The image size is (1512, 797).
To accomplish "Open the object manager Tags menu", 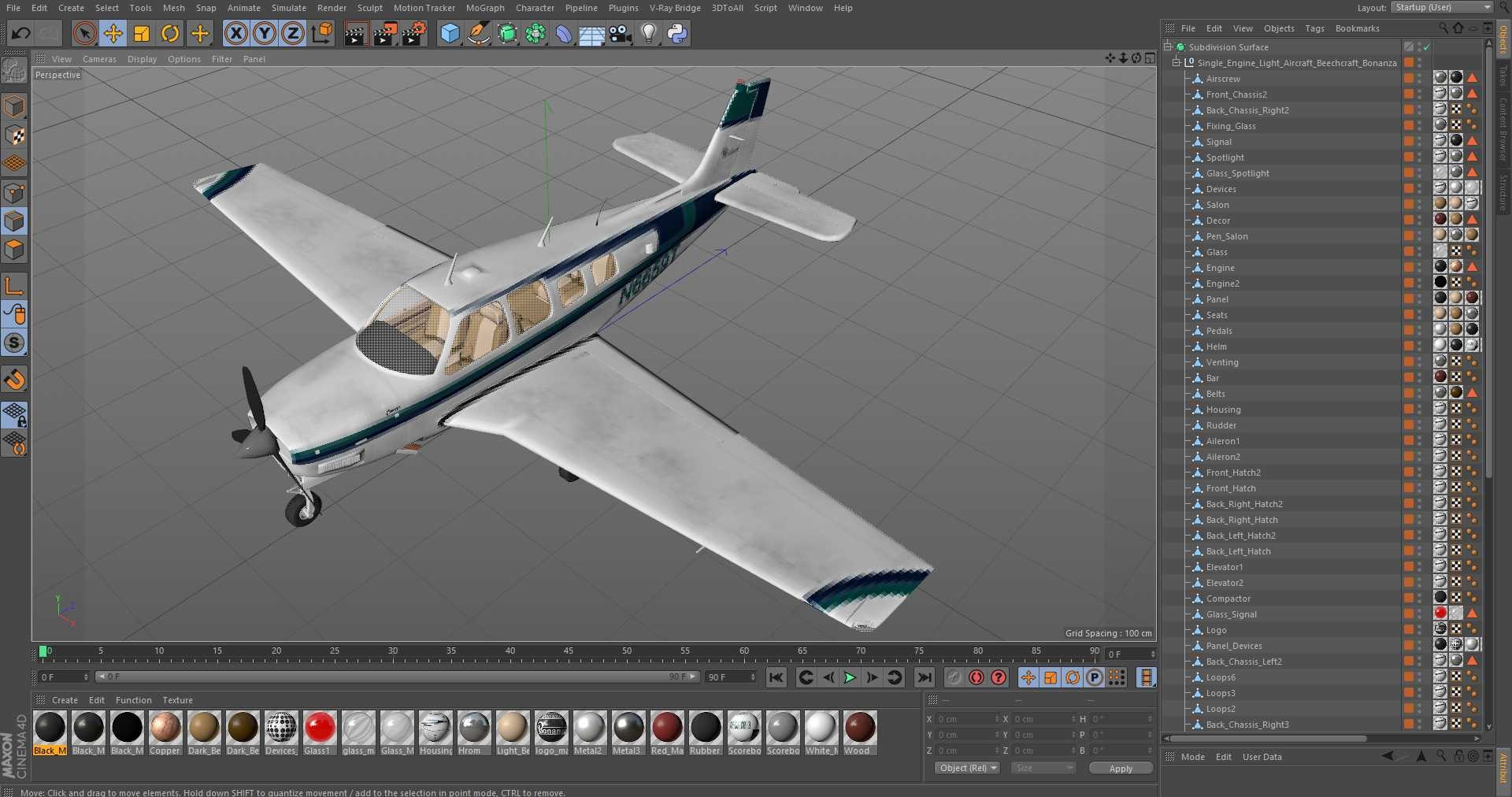I will point(1314,28).
